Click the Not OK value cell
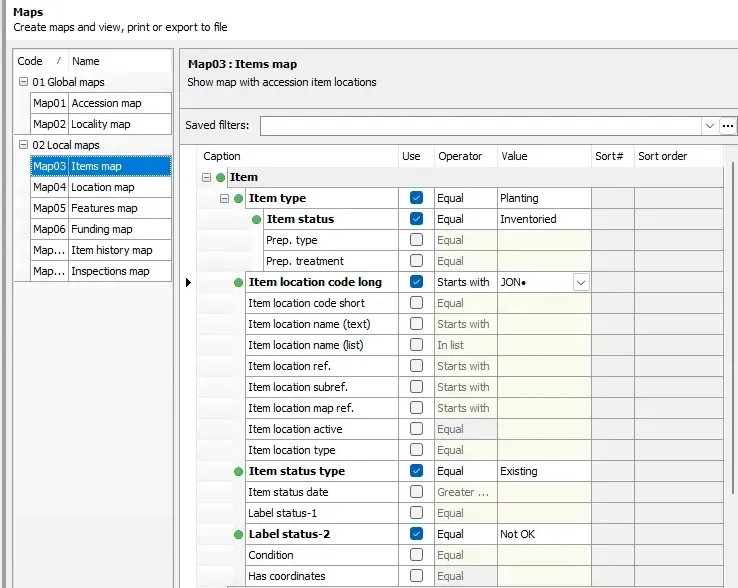Image resolution: width=738 pixels, height=588 pixels. tap(544, 534)
